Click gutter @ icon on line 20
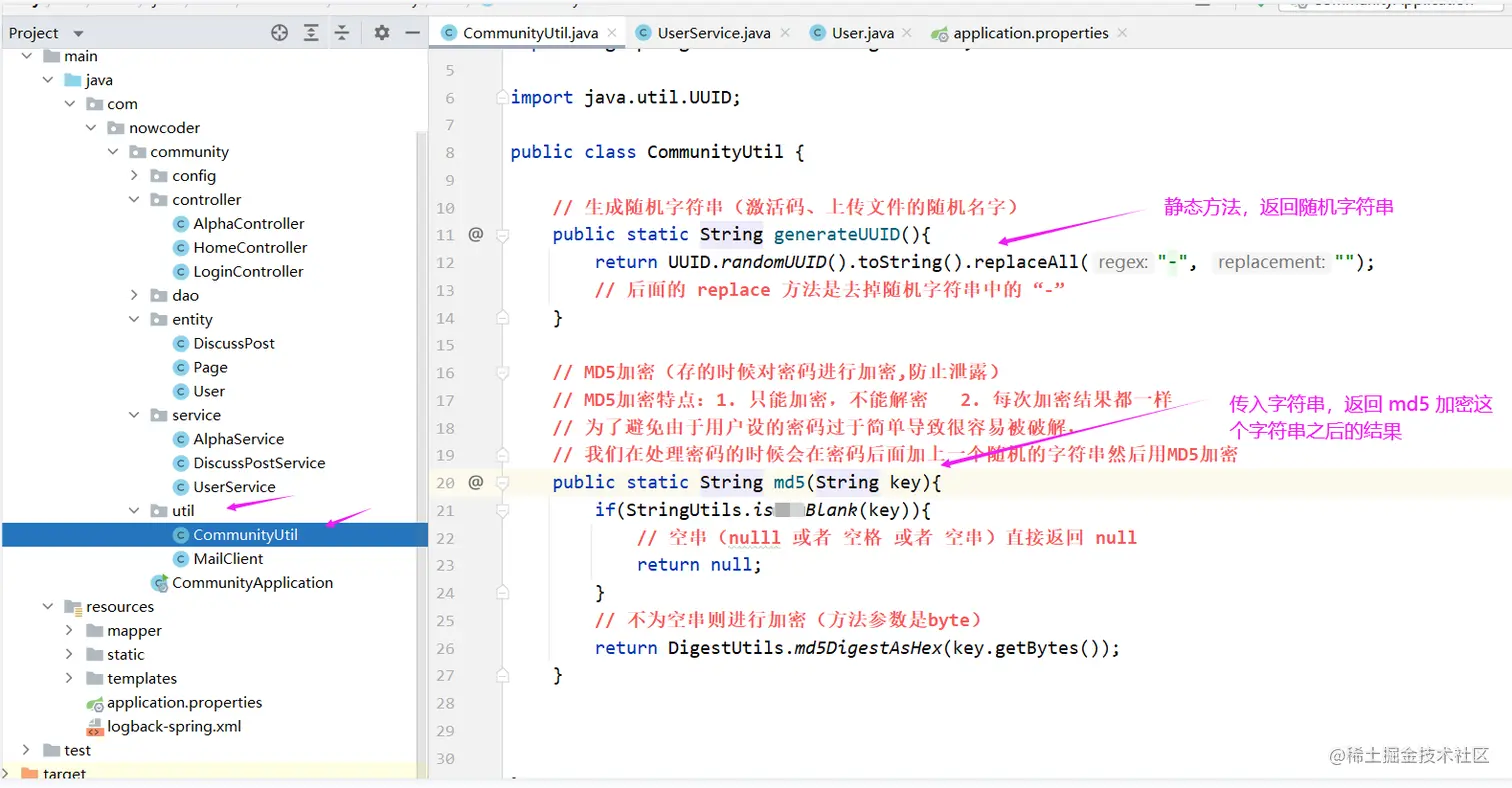1512x788 pixels. pos(476,482)
